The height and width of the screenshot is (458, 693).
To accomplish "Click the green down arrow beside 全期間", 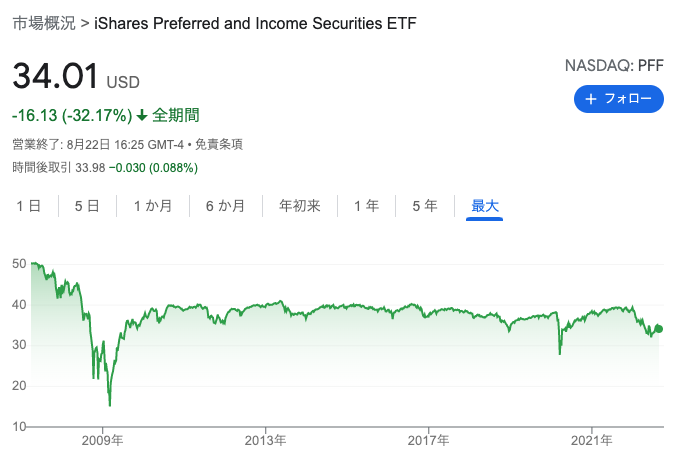I will pos(141,116).
